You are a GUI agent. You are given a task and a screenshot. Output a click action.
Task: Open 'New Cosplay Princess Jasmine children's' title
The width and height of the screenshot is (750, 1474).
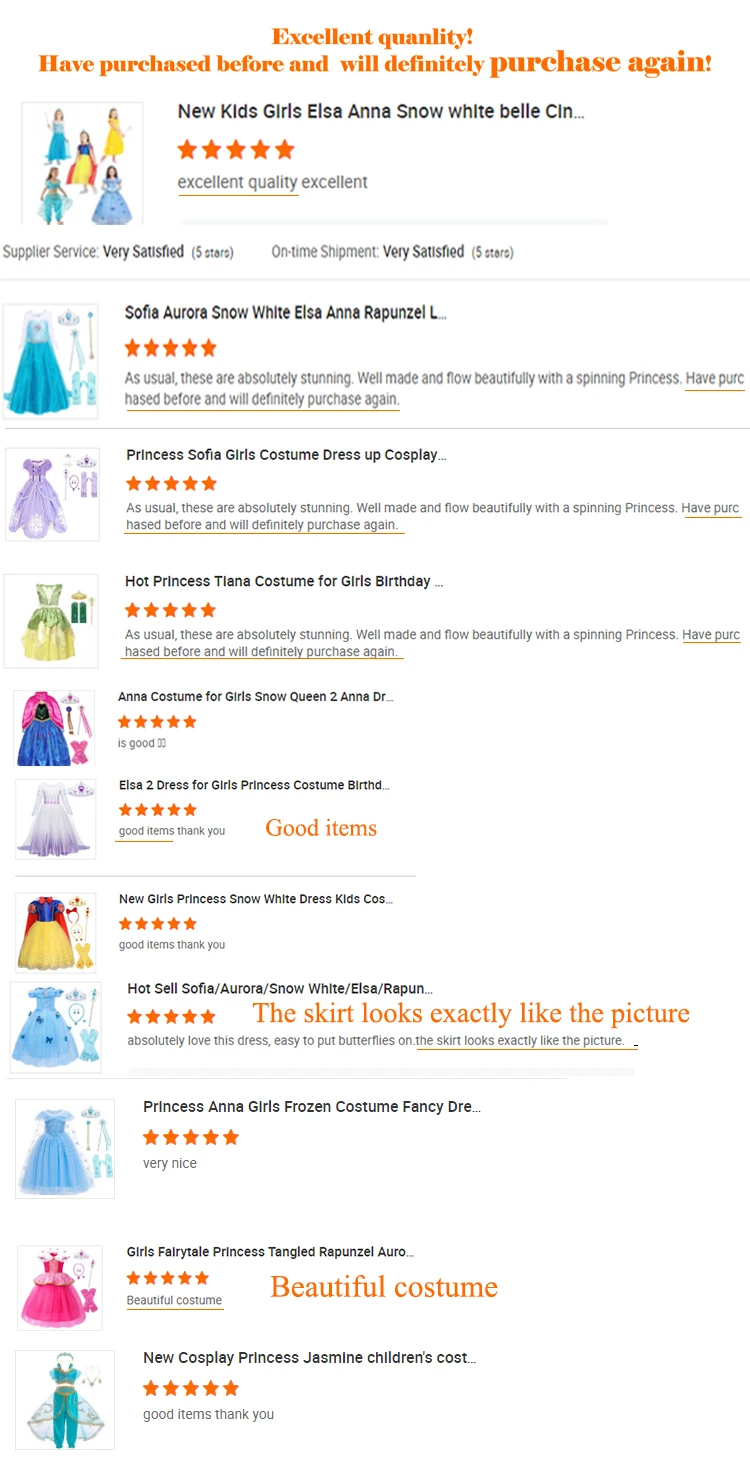pos(310,1358)
